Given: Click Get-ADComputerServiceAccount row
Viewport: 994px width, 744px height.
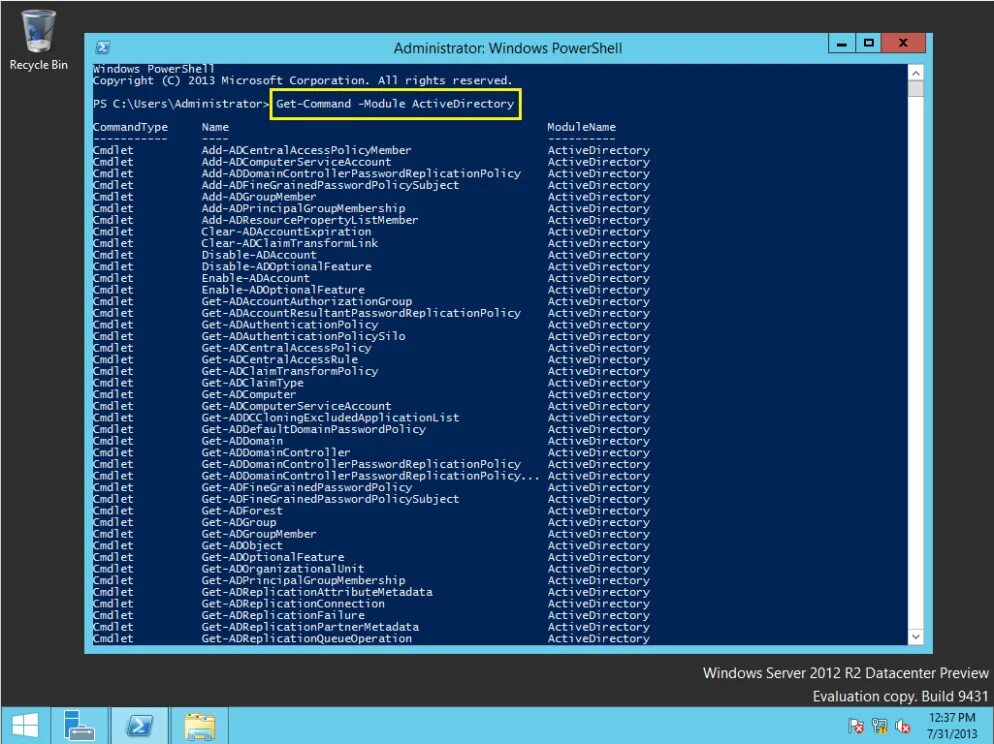Looking at the screenshot, I should [371, 406].
